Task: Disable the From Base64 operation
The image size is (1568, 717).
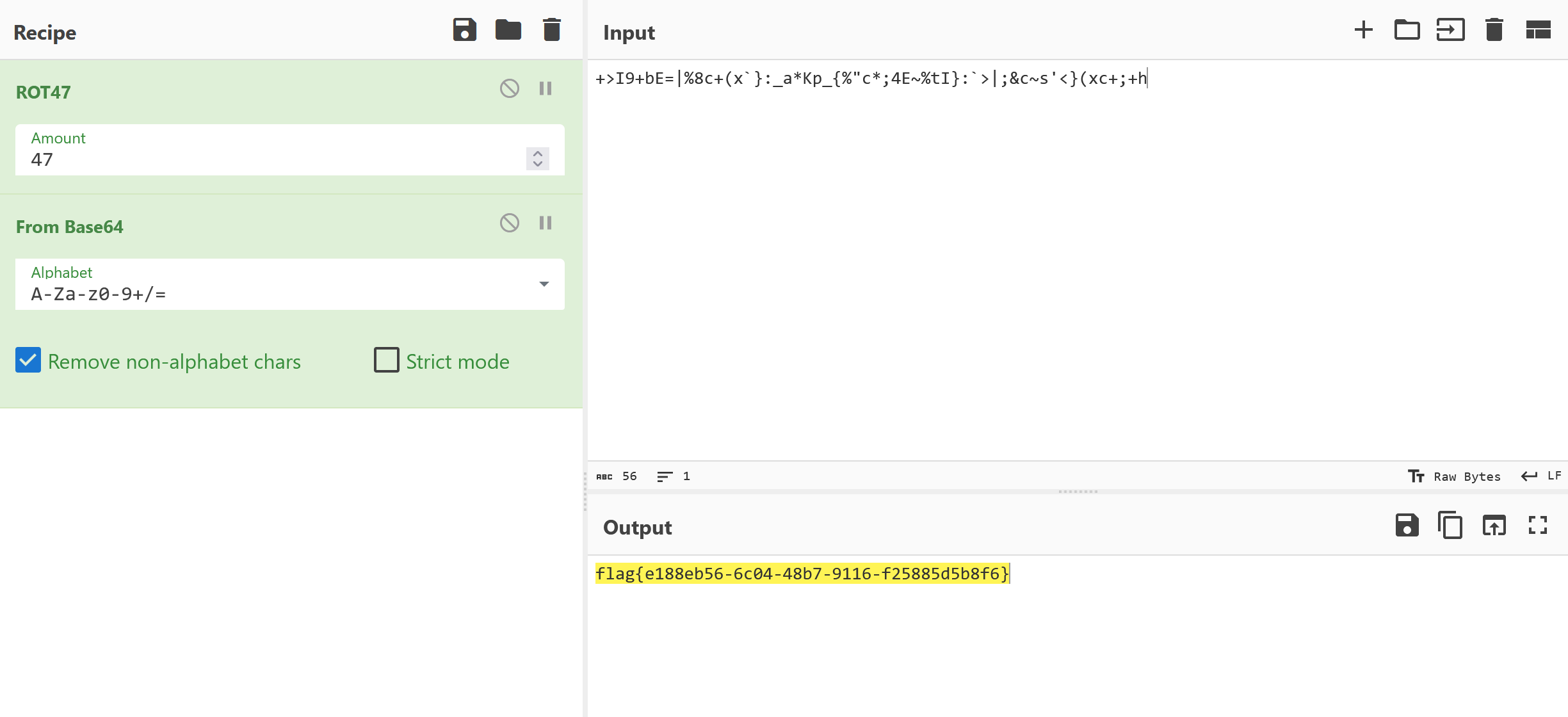Action: [510, 223]
